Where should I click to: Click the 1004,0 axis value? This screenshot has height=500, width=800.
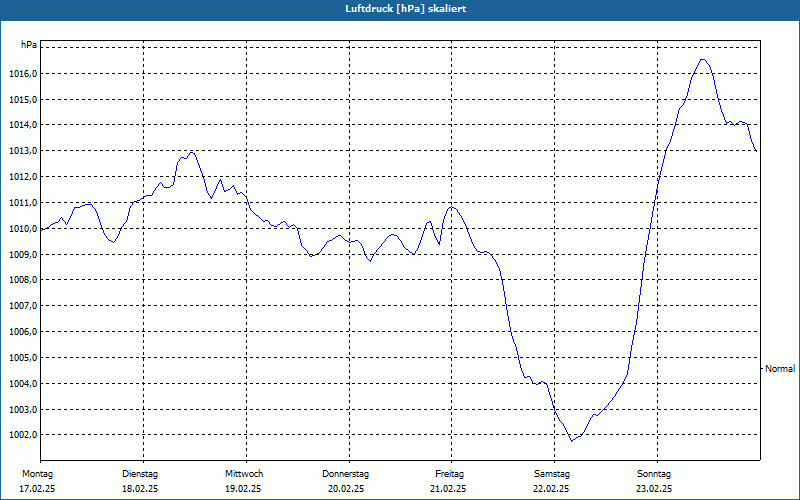(x=23, y=384)
